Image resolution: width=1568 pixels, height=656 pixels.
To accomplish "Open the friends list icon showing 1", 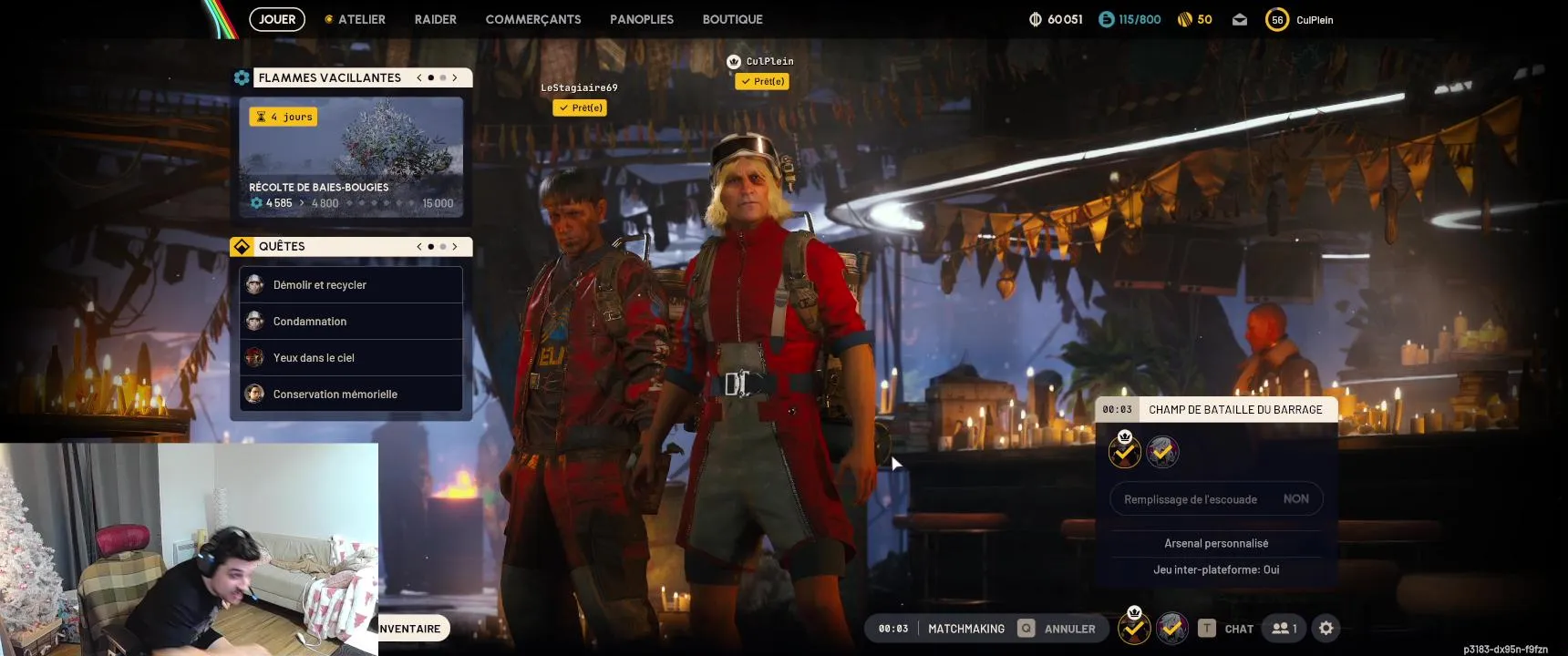I will click(x=1284, y=629).
